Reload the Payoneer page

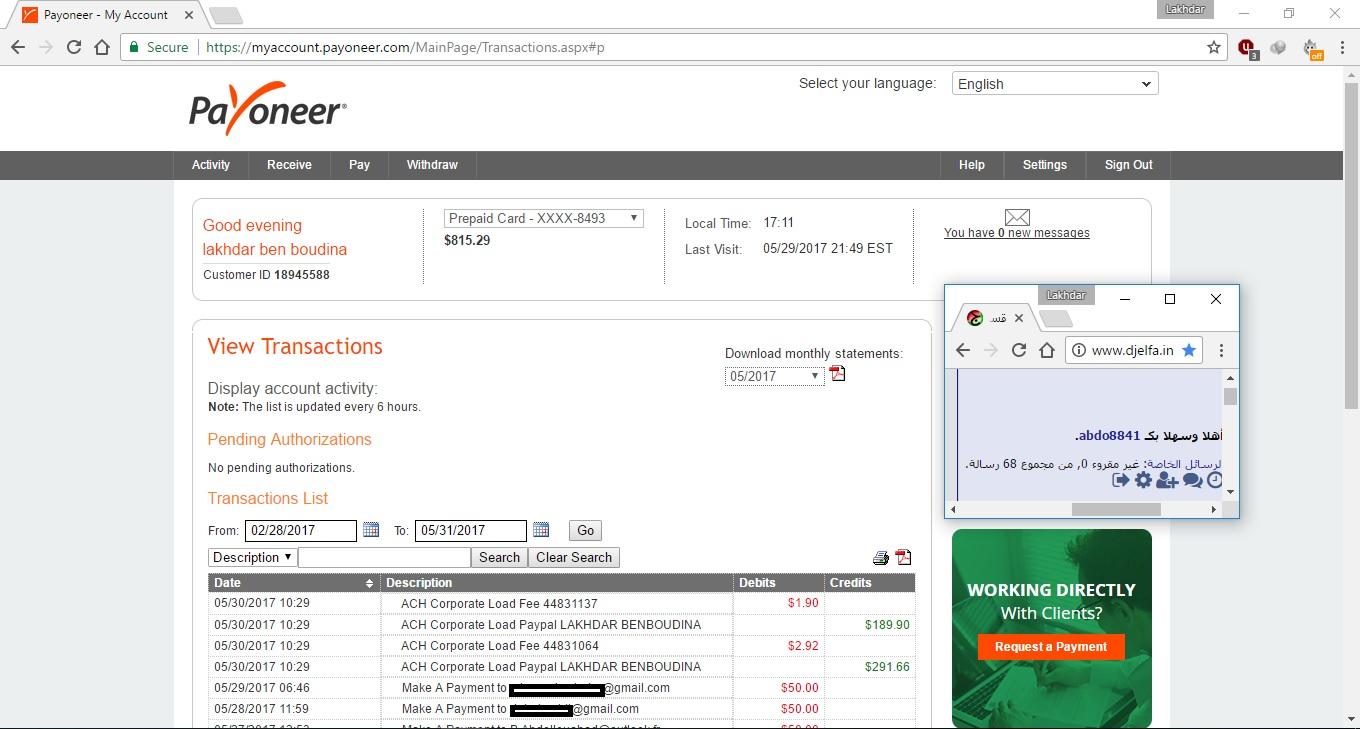pyautogui.click(x=73, y=47)
